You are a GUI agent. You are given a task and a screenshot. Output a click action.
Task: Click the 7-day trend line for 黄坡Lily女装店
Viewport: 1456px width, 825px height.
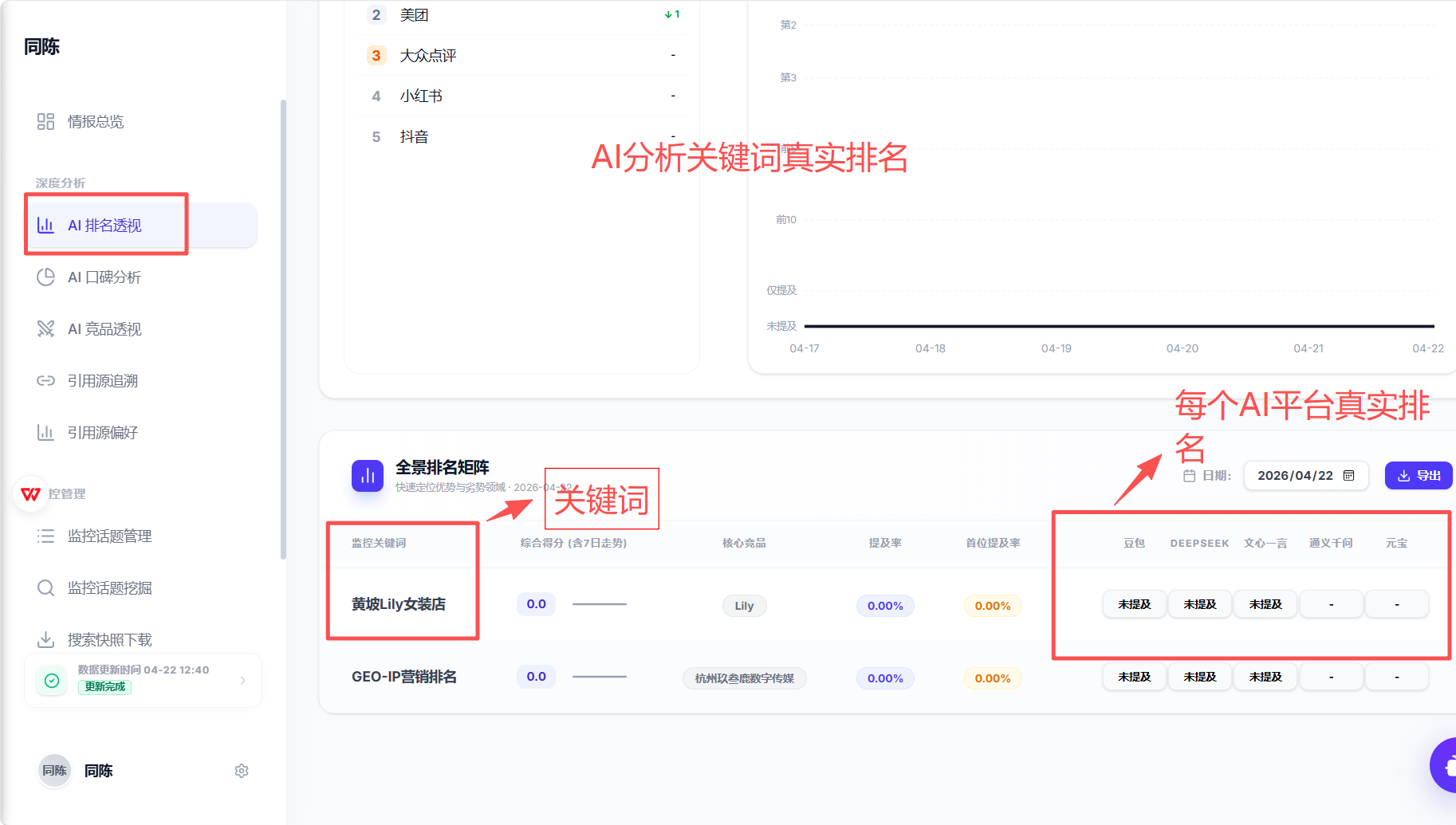600,605
